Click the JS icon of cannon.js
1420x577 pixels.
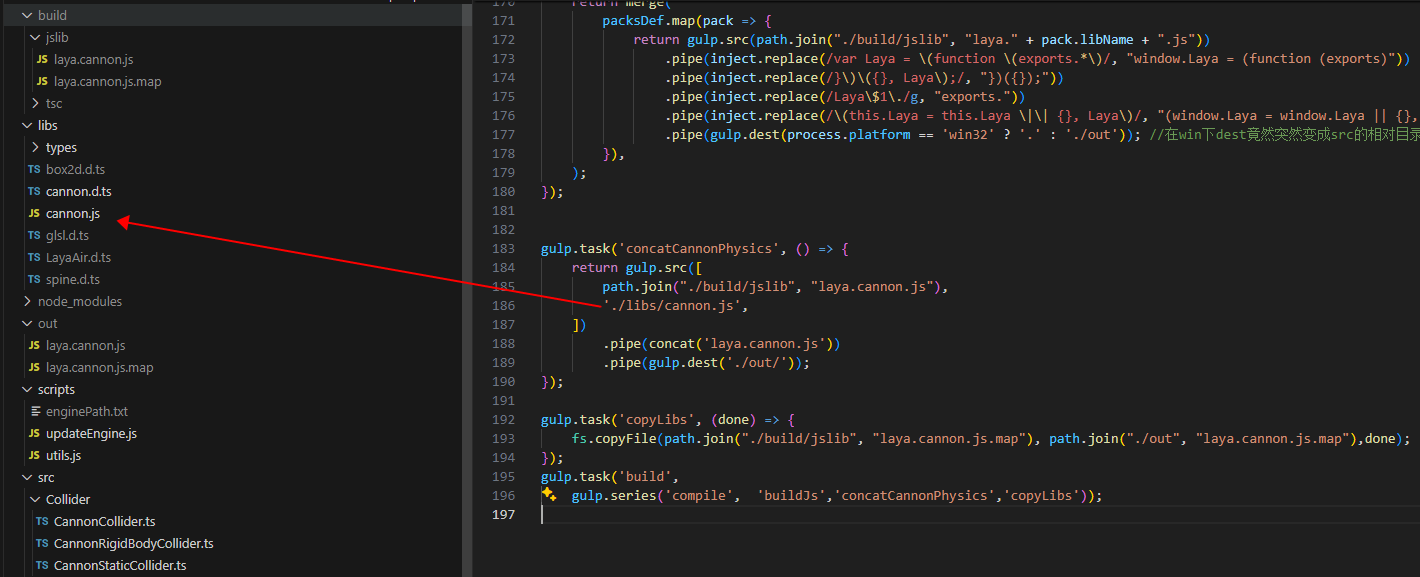coord(34,213)
